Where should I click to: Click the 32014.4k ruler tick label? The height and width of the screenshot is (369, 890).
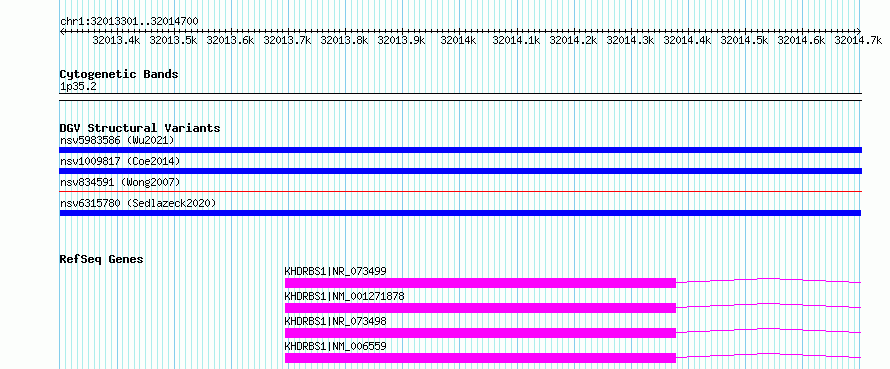click(x=687, y=40)
